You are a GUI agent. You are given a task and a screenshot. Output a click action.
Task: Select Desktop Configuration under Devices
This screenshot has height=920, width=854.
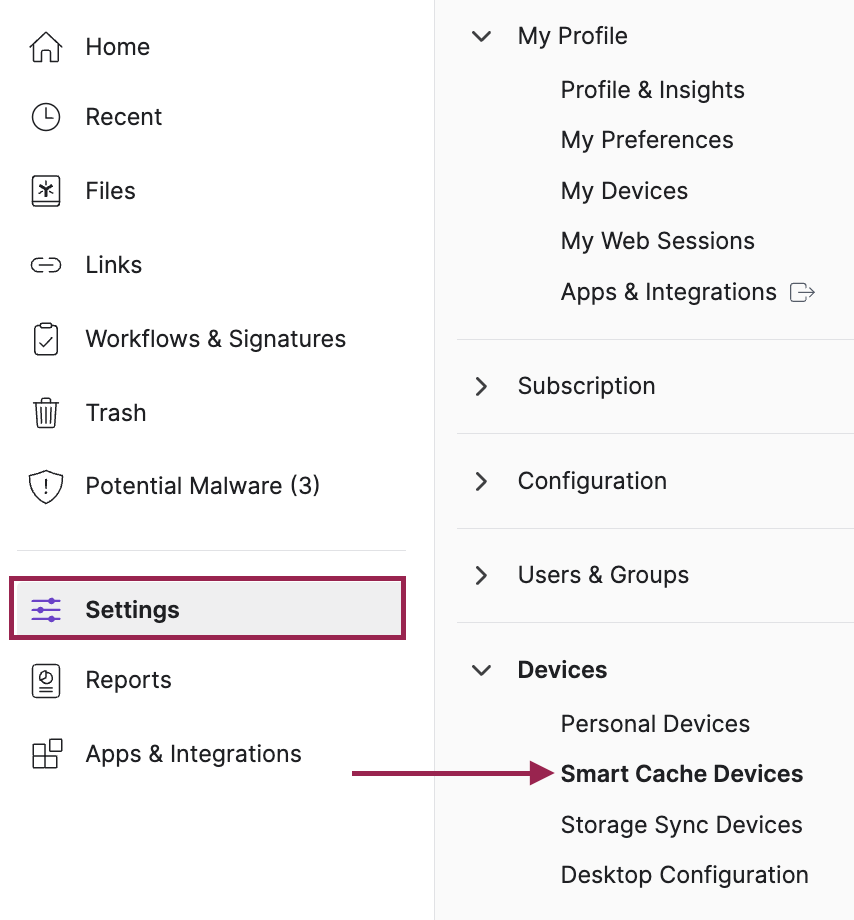point(684,875)
